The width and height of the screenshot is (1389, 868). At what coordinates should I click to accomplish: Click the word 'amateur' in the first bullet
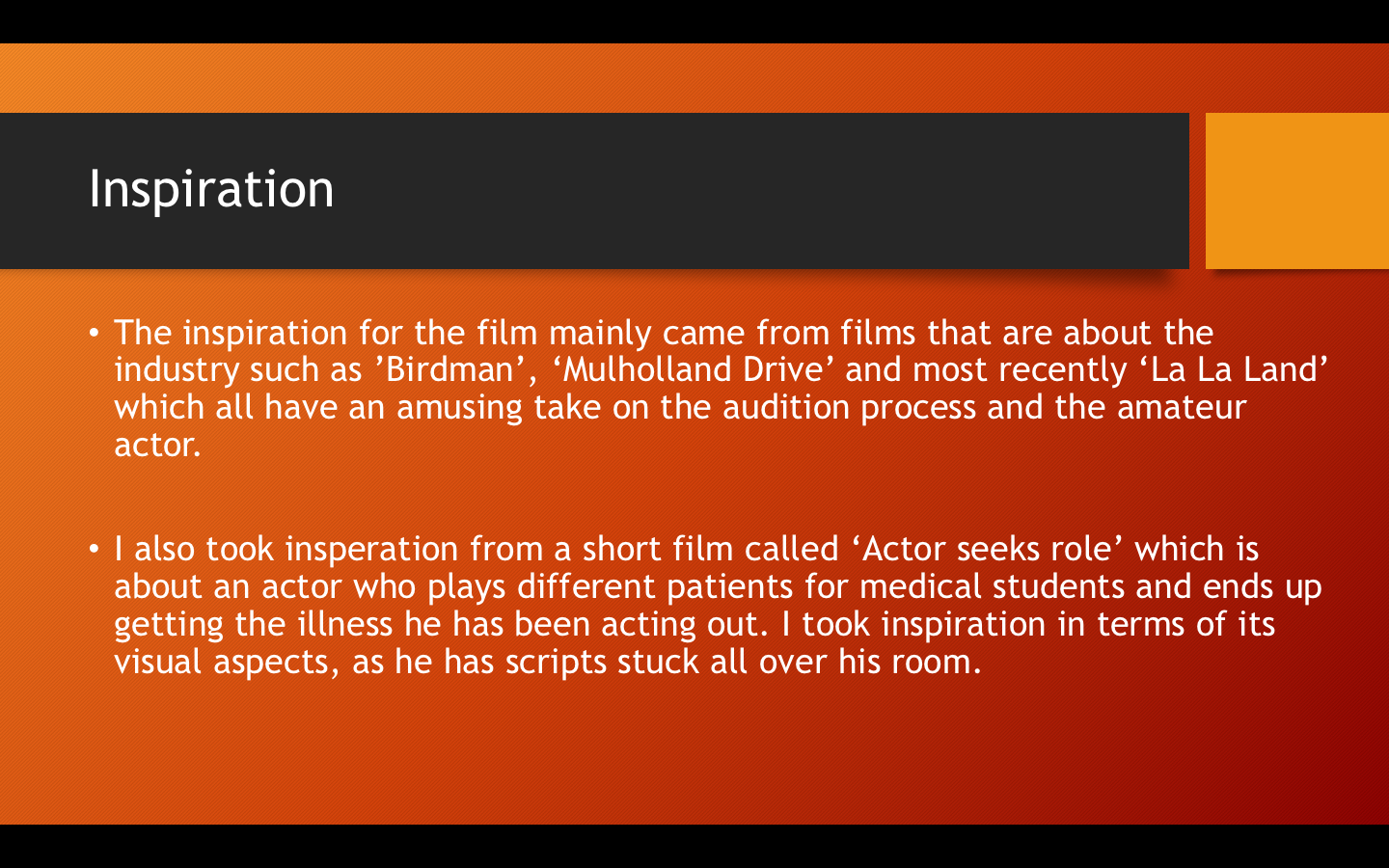point(1182,407)
